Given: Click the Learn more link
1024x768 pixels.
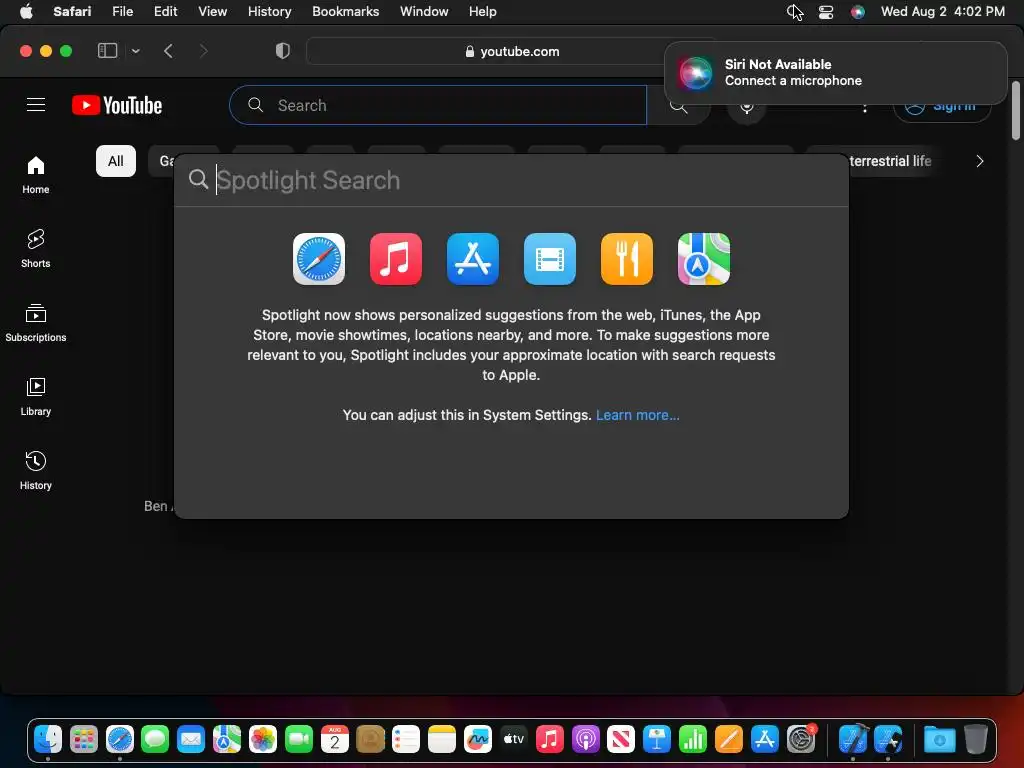Looking at the screenshot, I should pos(637,415).
